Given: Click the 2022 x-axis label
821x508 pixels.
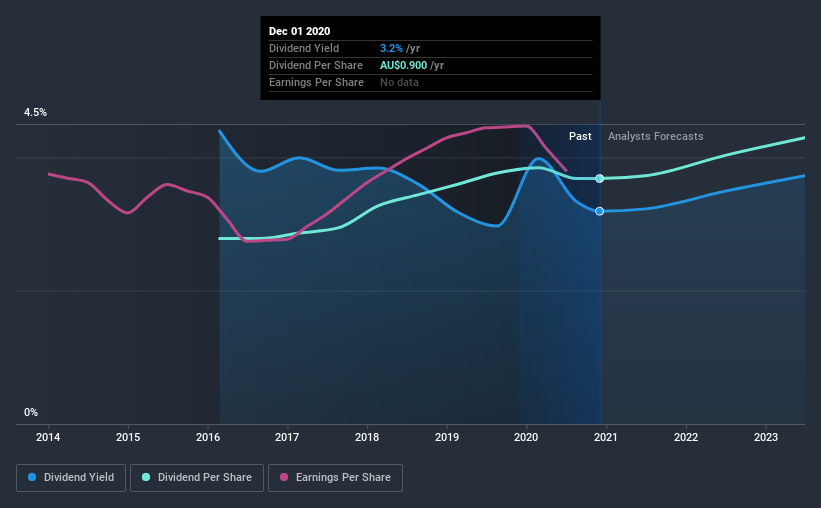Looking at the screenshot, I should coord(686,437).
